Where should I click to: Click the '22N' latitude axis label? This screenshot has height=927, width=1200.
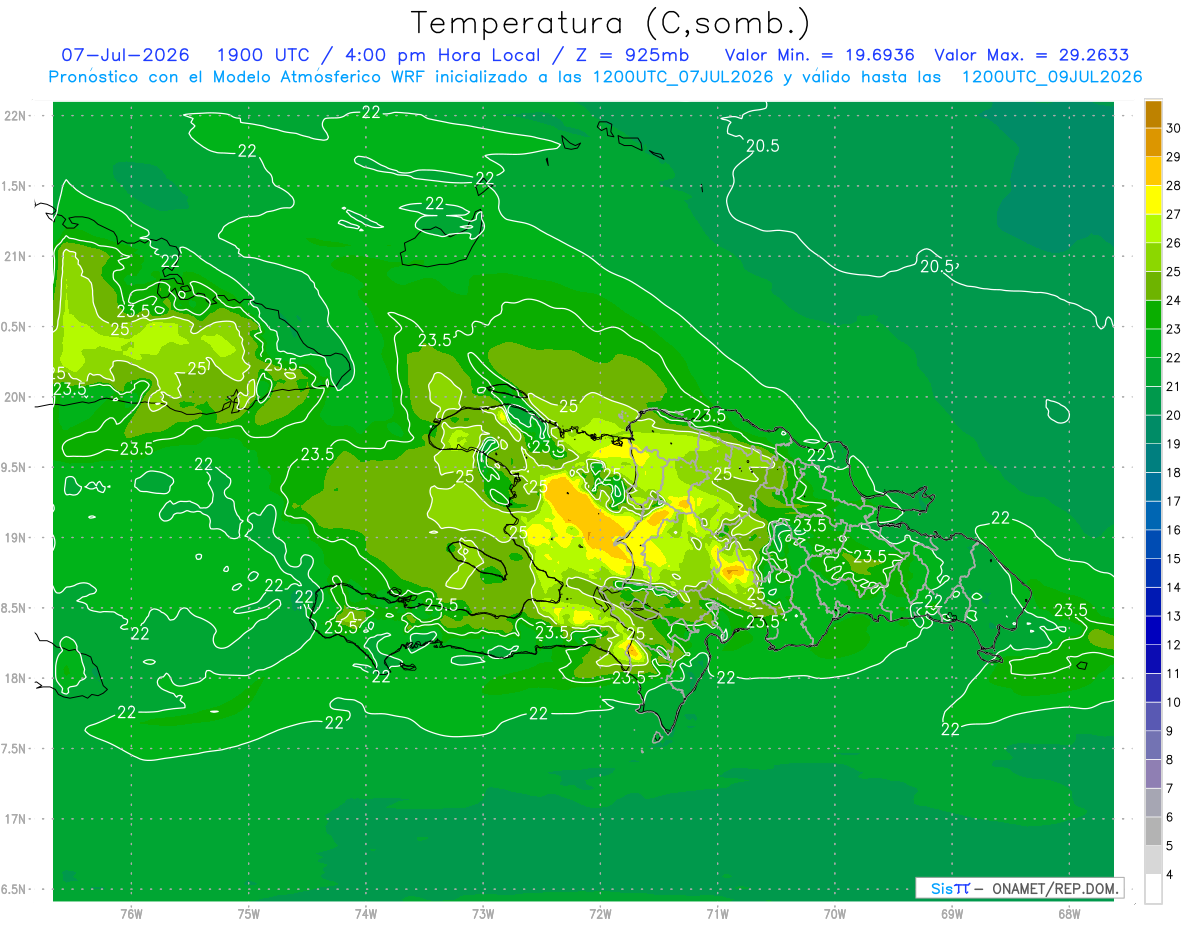point(16,115)
